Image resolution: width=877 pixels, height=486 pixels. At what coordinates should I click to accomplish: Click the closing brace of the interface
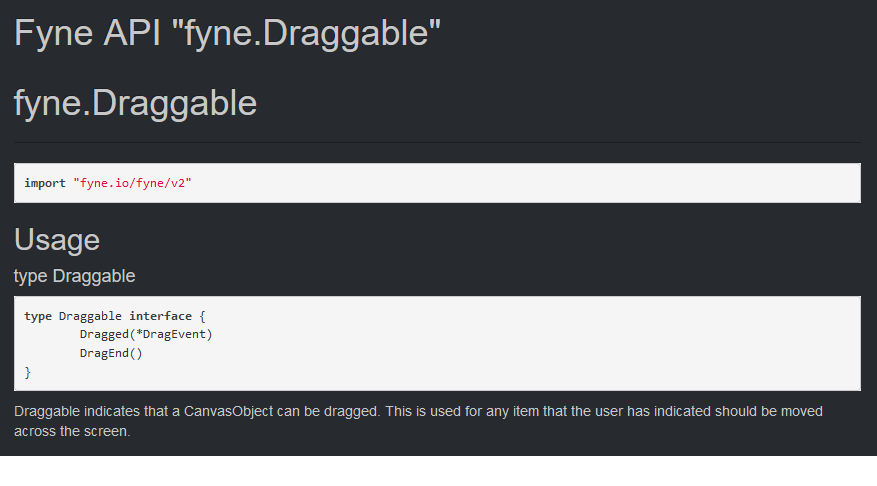click(x=27, y=372)
